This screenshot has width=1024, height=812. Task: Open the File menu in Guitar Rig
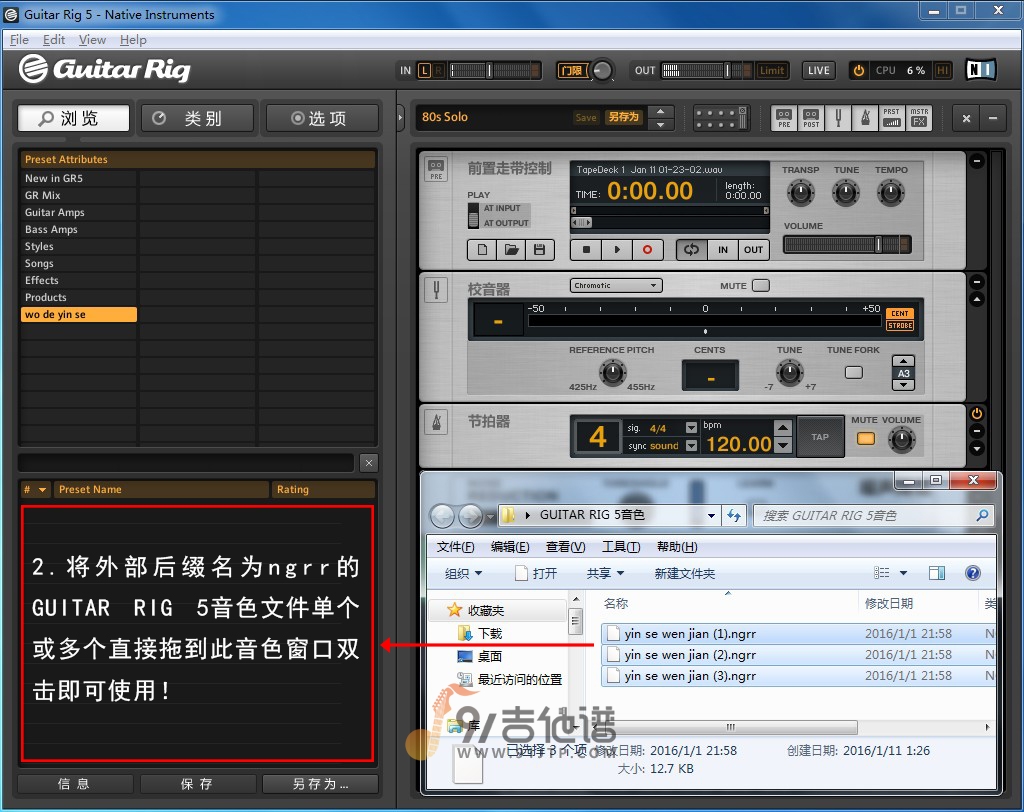coord(20,40)
